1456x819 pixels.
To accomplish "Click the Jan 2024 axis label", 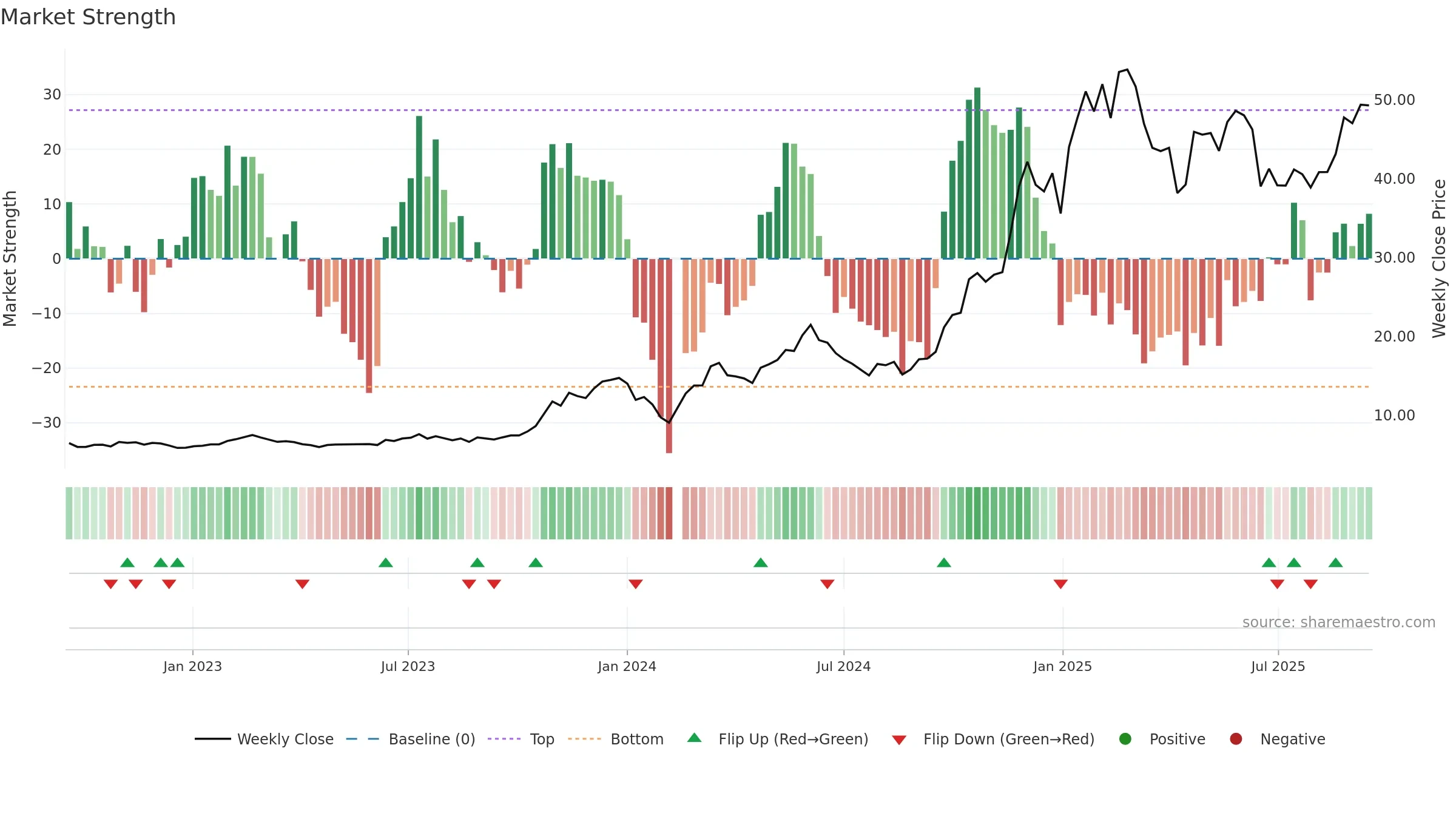I will click(x=627, y=667).
